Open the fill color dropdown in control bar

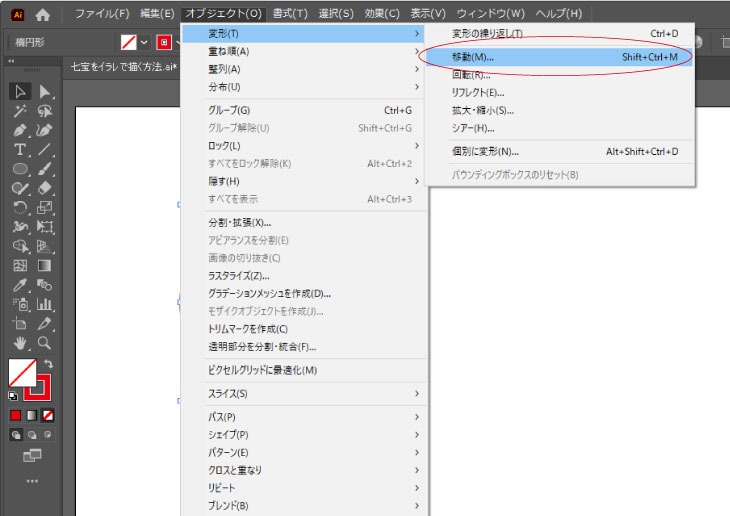pyautogui.click(x=144, y=42)
